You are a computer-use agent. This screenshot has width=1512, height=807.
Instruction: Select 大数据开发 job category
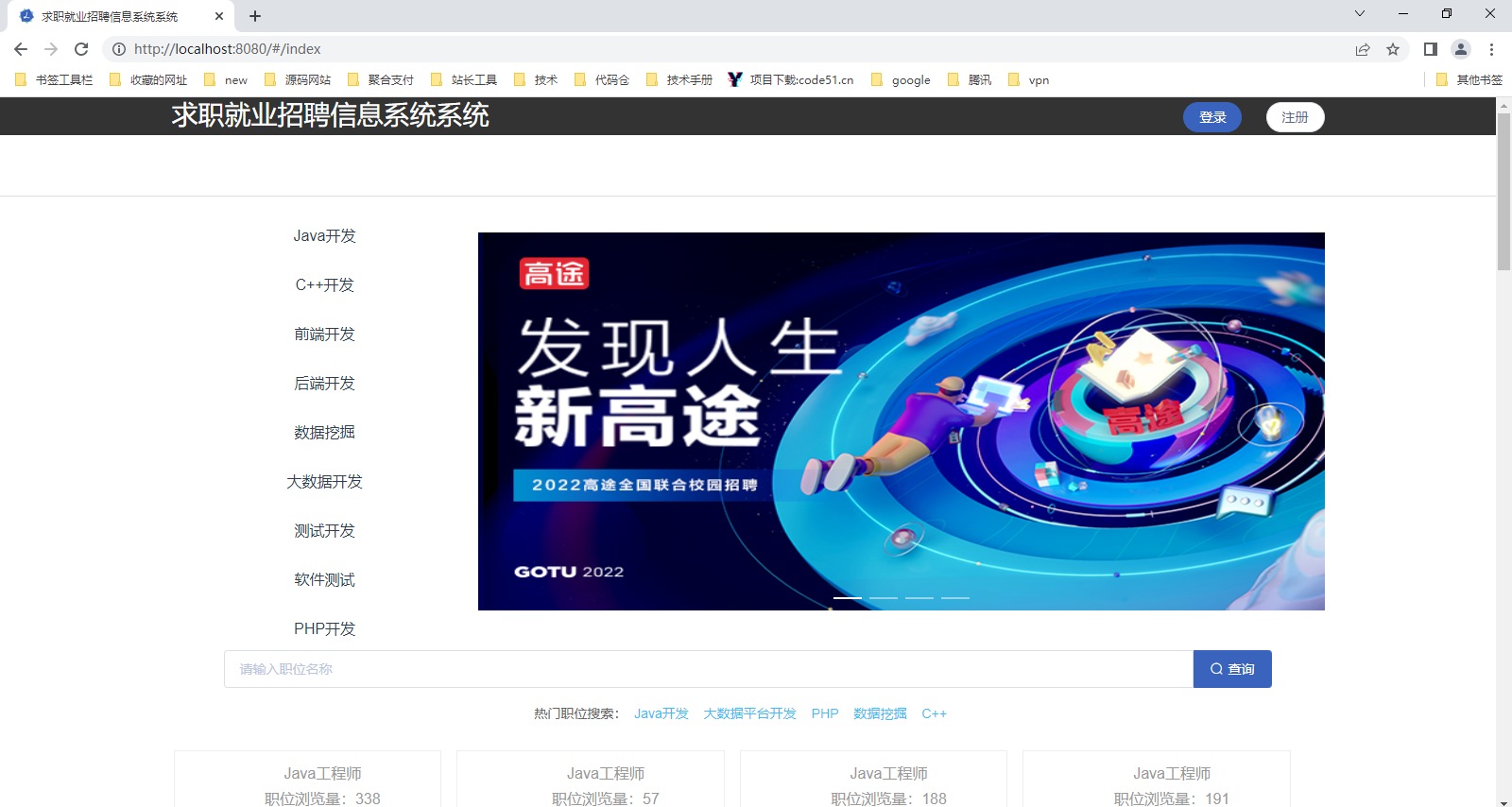tap(324, 482)
